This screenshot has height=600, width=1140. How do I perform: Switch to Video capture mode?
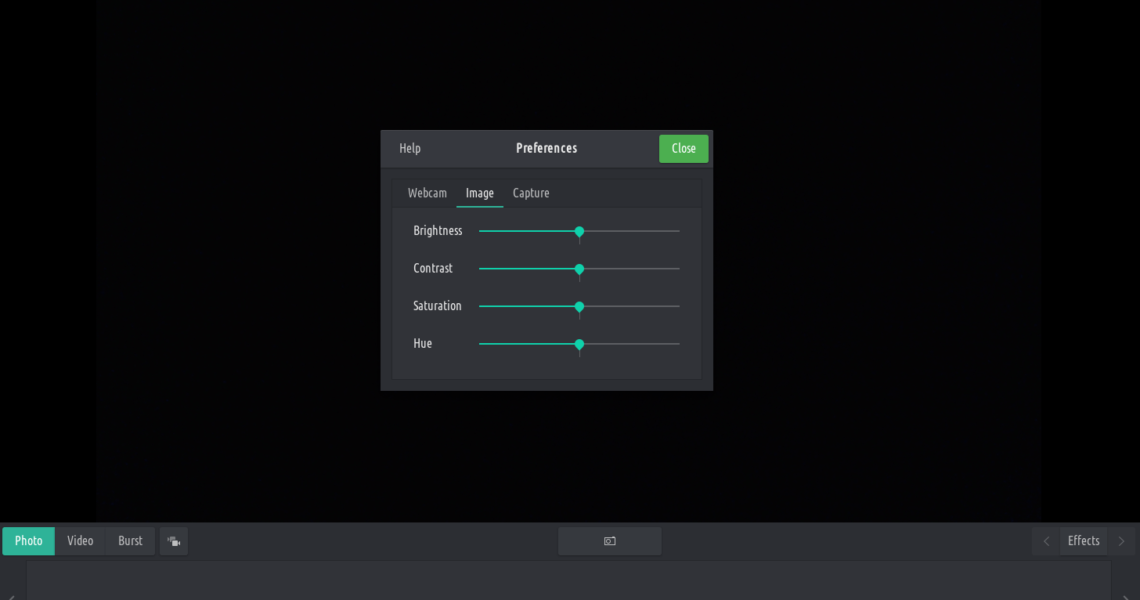click(x=80, y=541)
